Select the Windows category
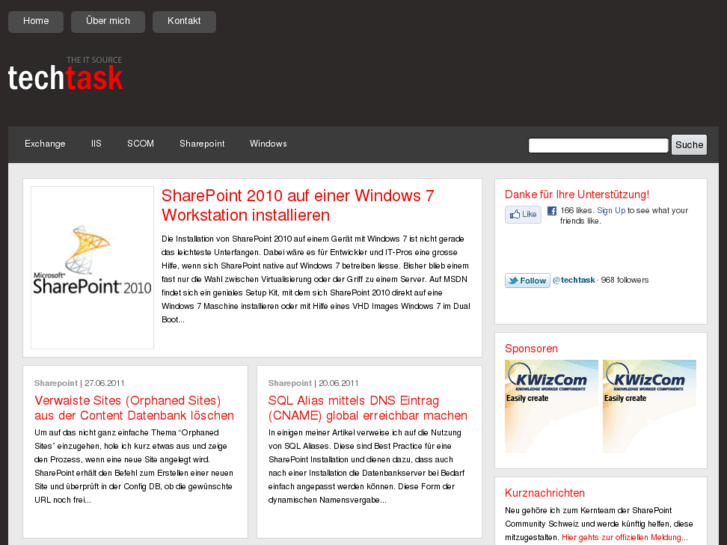727x545 pixels. click(268, 144)
